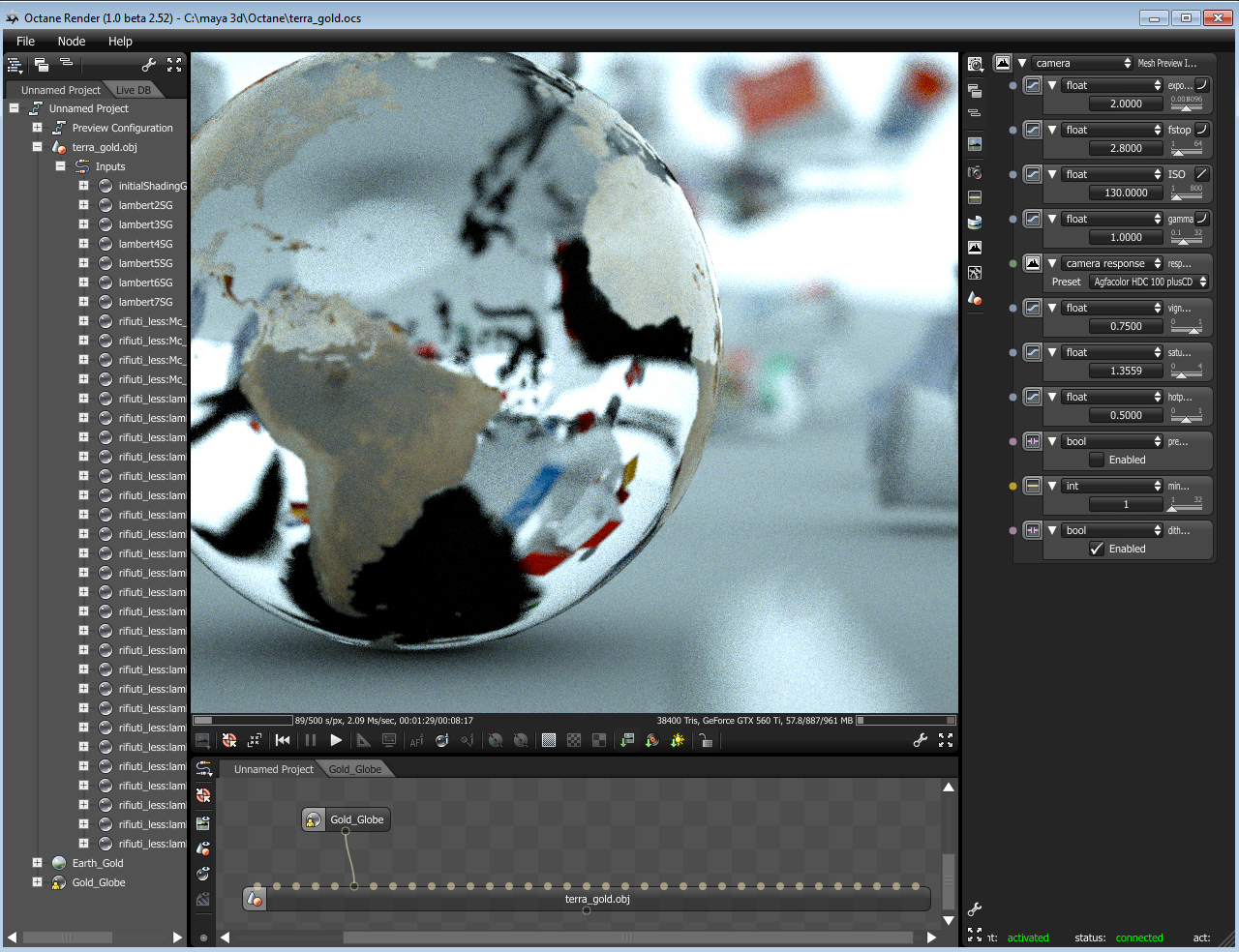Start the render with play button
This screenshot has width=1239, height=952.
[x=336, y=740]
